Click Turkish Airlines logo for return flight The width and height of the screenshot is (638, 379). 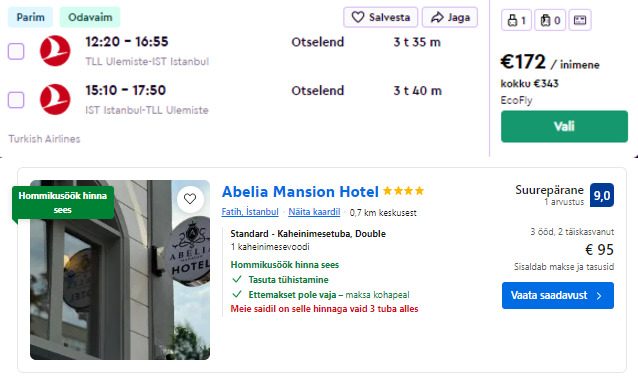55,99
